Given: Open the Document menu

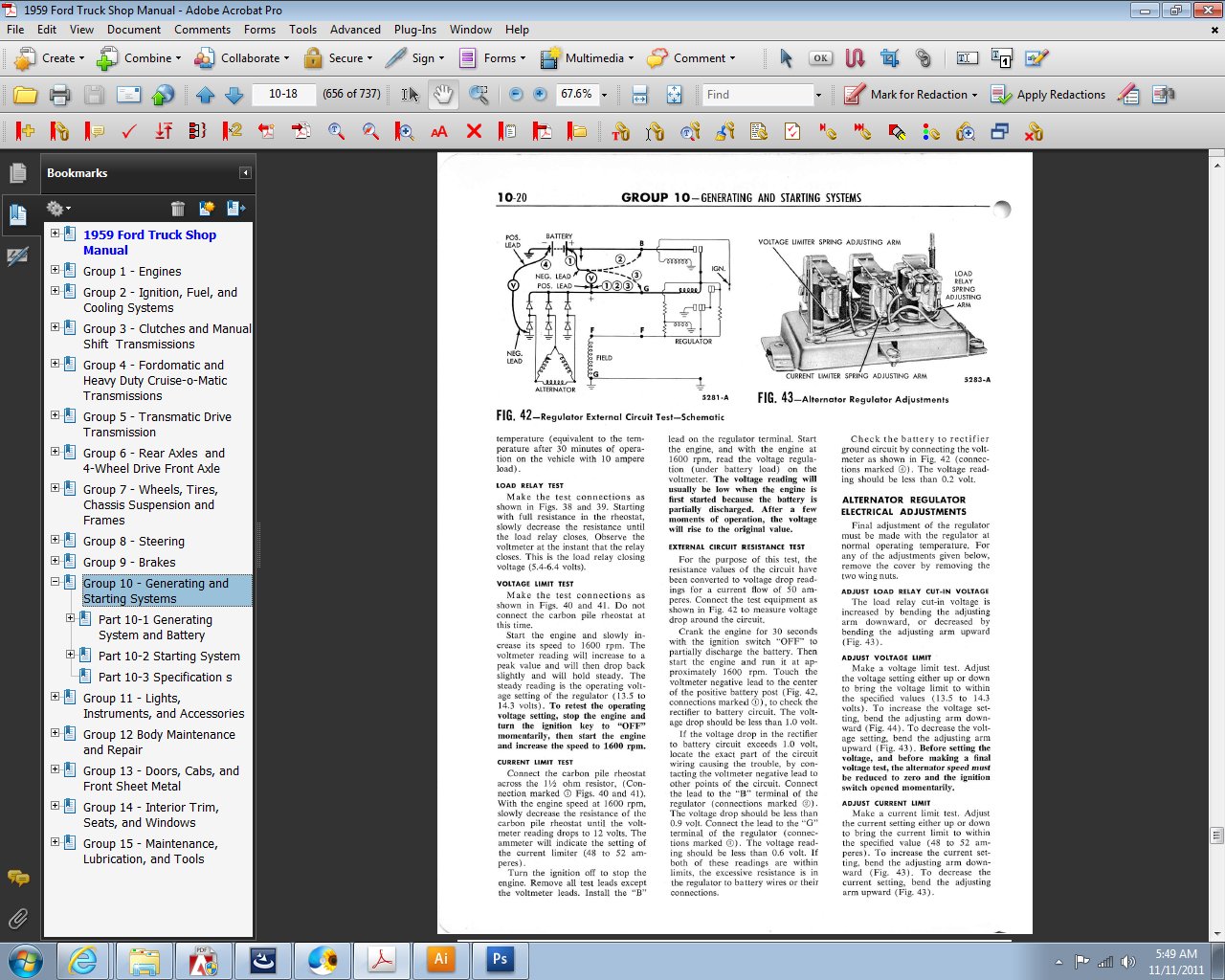Looking at the screenshot, I should [134, 30].
